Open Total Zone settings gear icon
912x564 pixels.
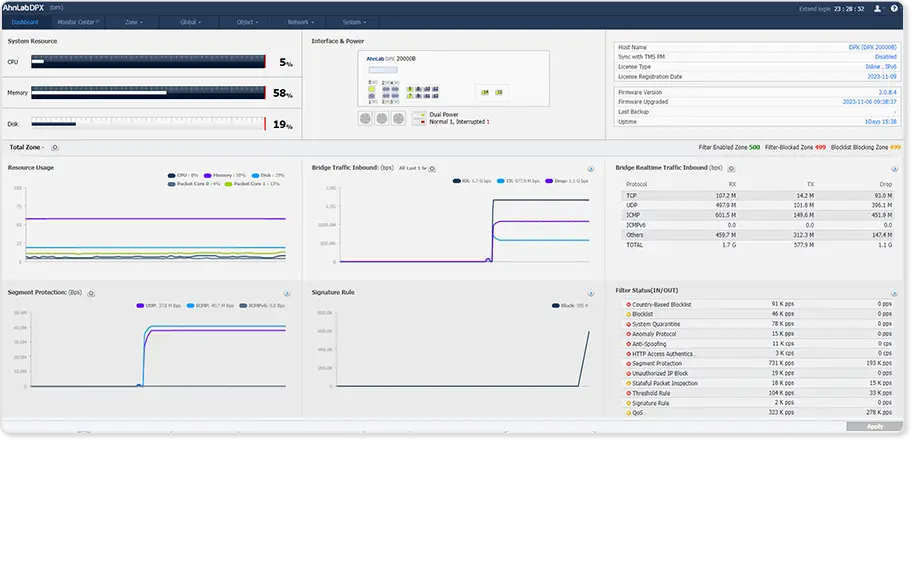coord(55,148)
